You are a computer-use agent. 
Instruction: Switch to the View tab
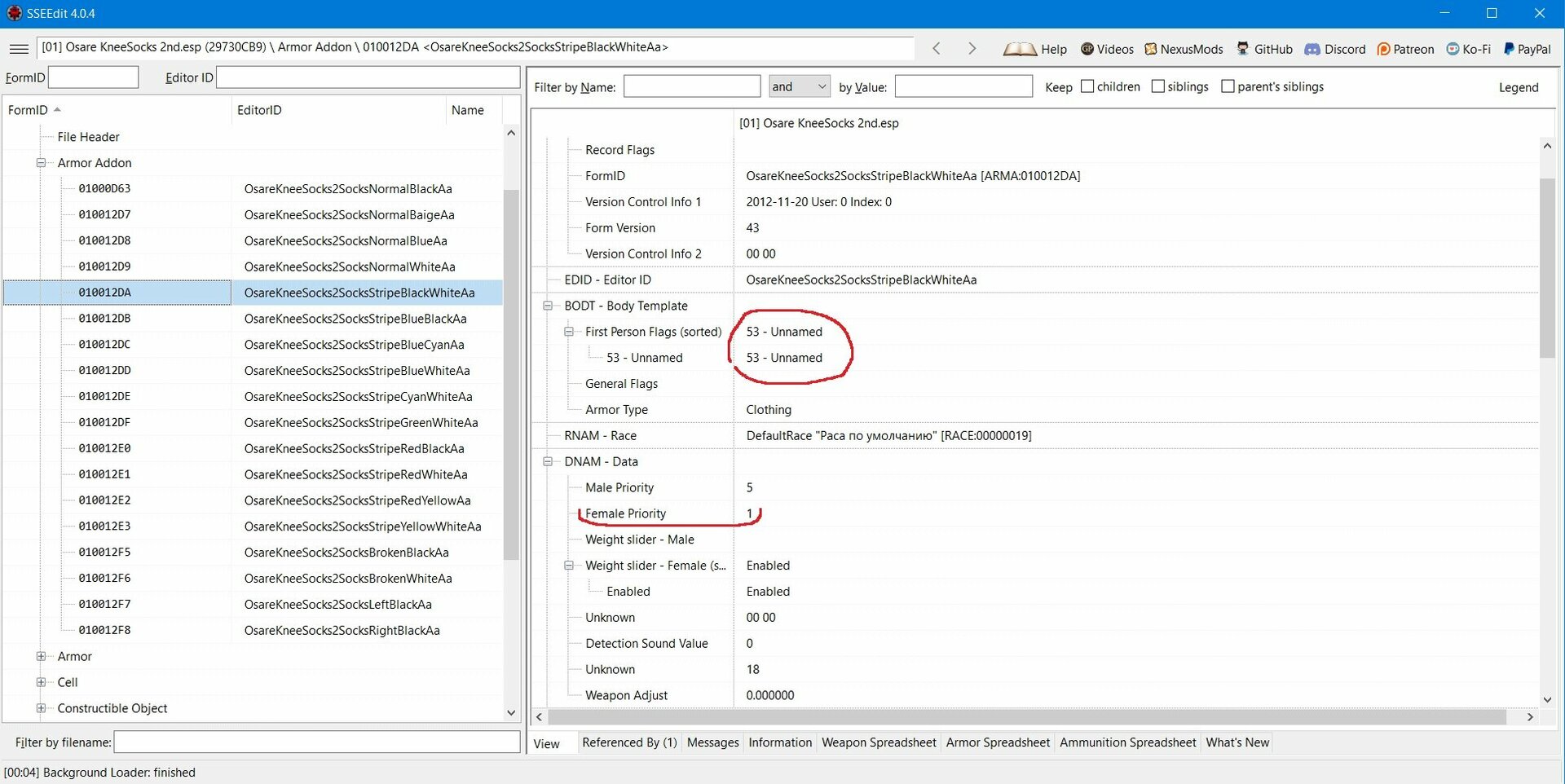pos(546,743)
